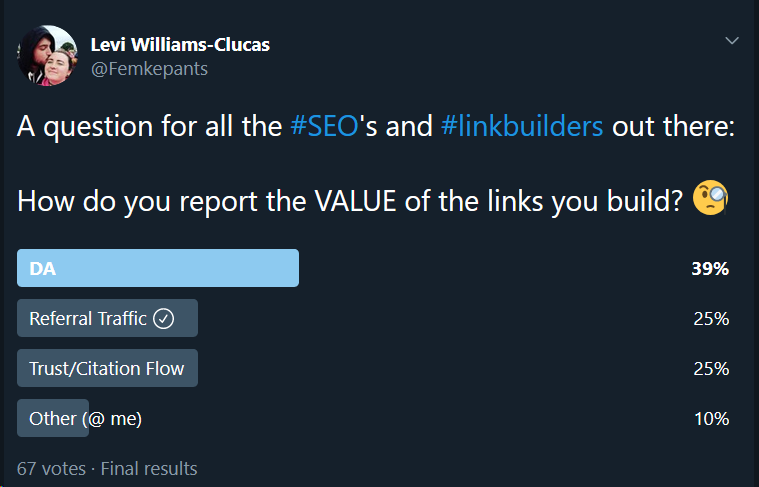The image size is (759, 487).
Task: Click the DA label text in poll
Action: click(x=43, y=269)
